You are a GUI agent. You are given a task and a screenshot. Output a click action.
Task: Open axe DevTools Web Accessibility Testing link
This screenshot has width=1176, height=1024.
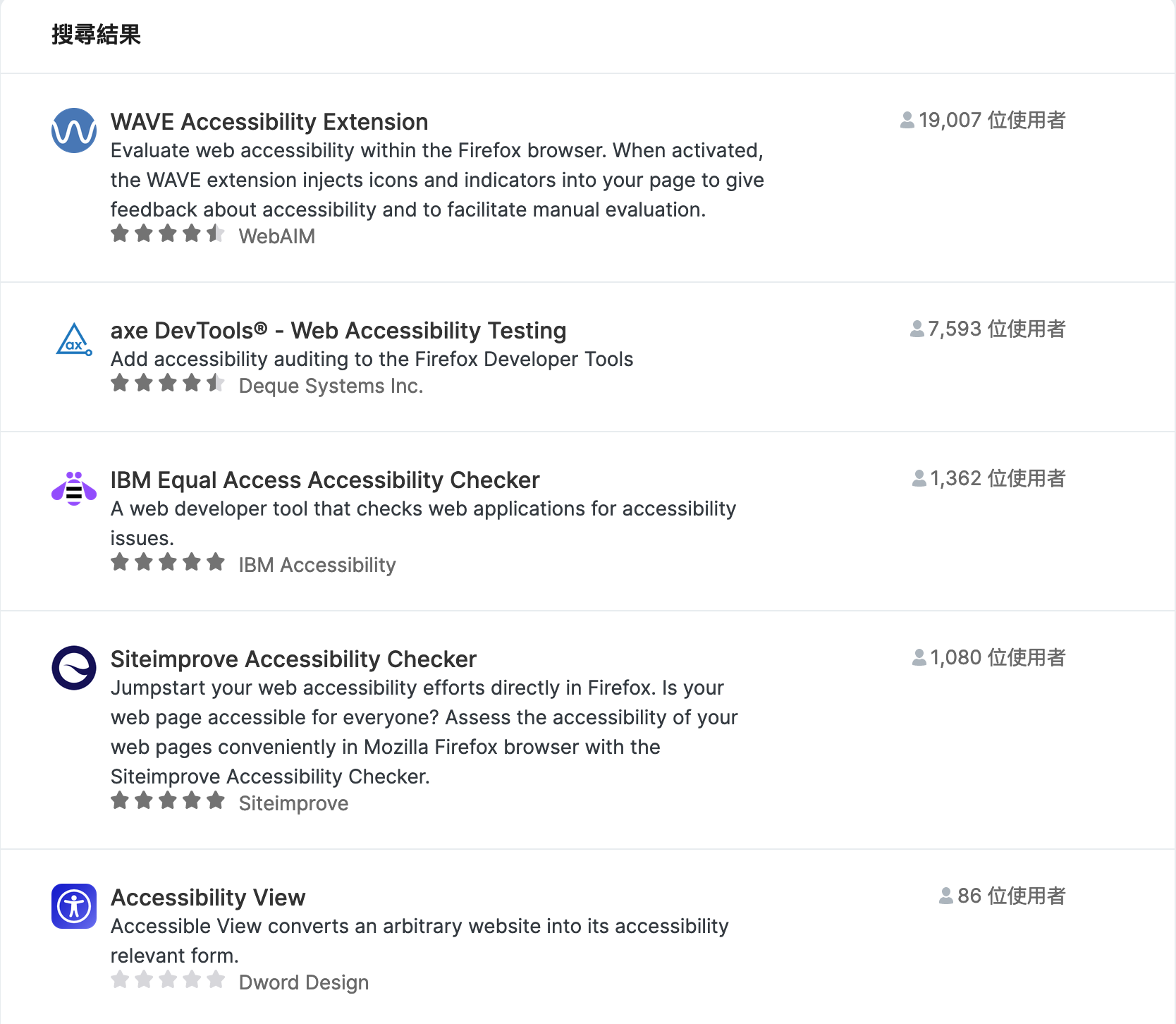338,330
